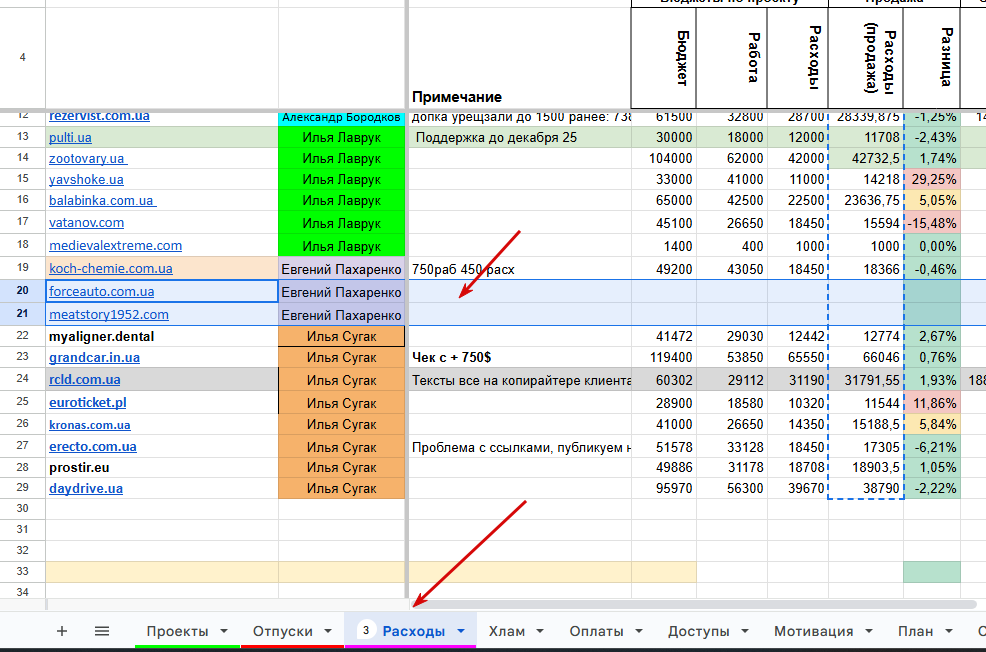Image resolution: width=986 pixels, height=652 pixels.
Task: Click the Разница column header
Action: (932, 57)
